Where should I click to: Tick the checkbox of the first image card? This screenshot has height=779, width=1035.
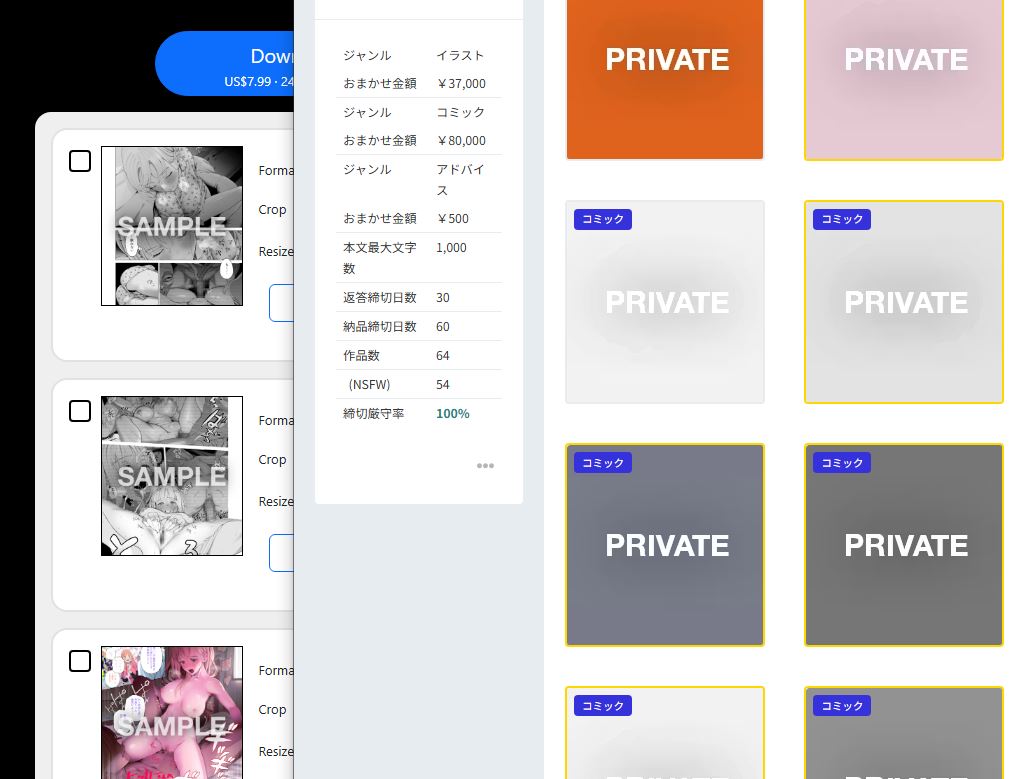coord(80,160)
